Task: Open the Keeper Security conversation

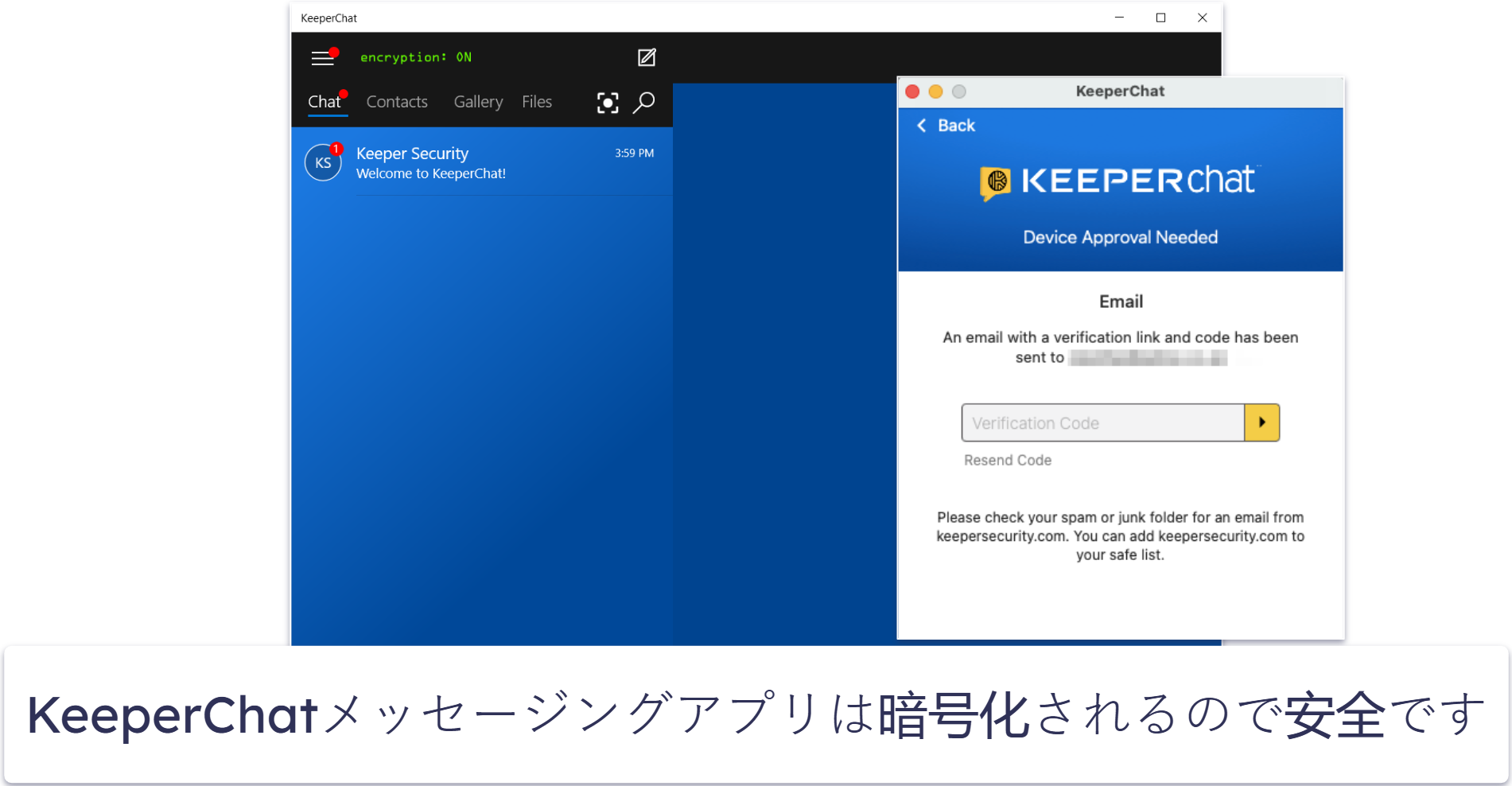Action: pos(482,162)
